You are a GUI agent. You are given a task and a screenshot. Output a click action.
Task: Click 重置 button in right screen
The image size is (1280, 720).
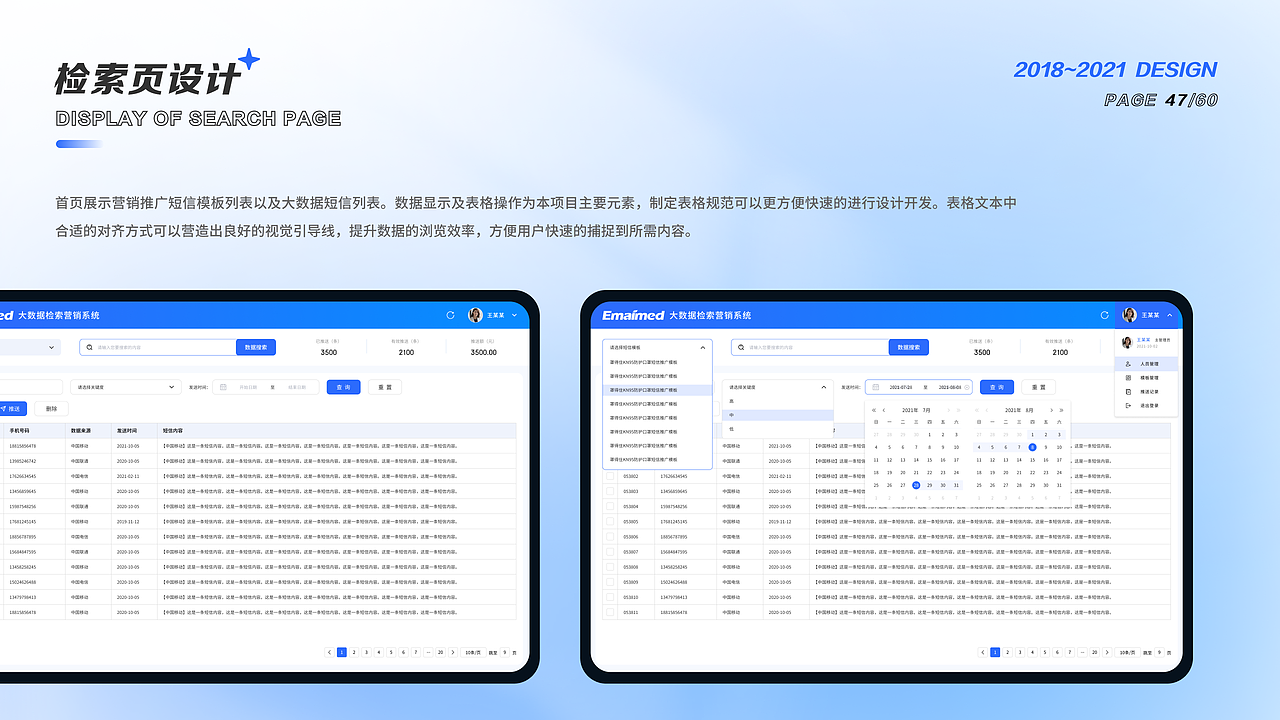click(1038, 387)
